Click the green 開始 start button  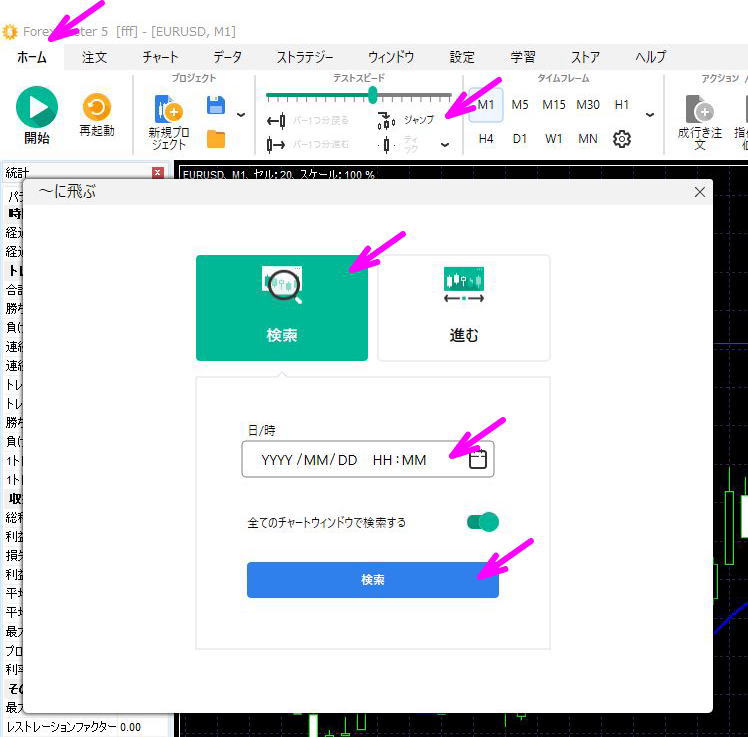pyautogui.click(x=37, y=107)
